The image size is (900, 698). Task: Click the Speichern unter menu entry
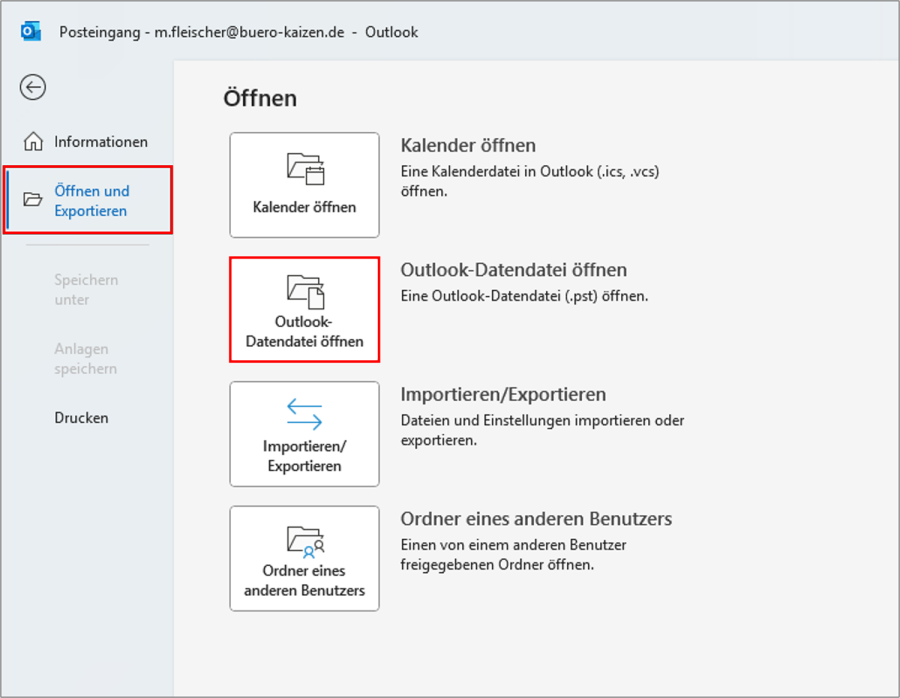pyautogui.click(x=86, y=289)
